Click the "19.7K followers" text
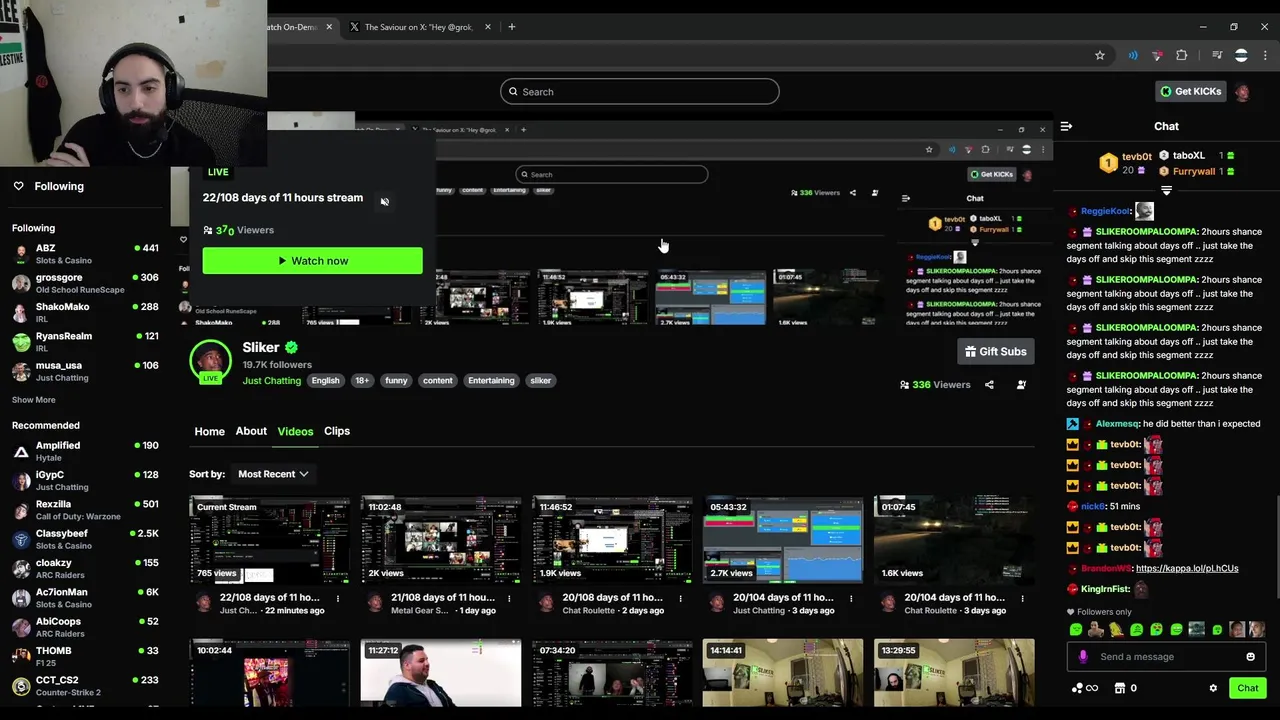1280x720 pixels. tap(277, 365)
